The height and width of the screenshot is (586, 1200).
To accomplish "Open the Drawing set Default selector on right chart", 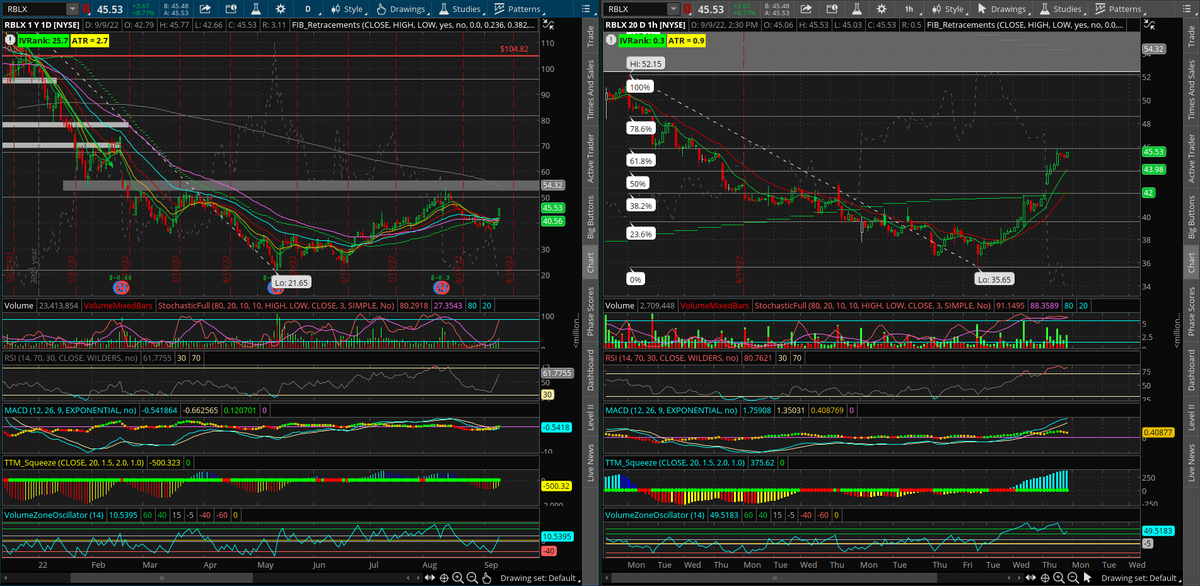I will 1139,578.
